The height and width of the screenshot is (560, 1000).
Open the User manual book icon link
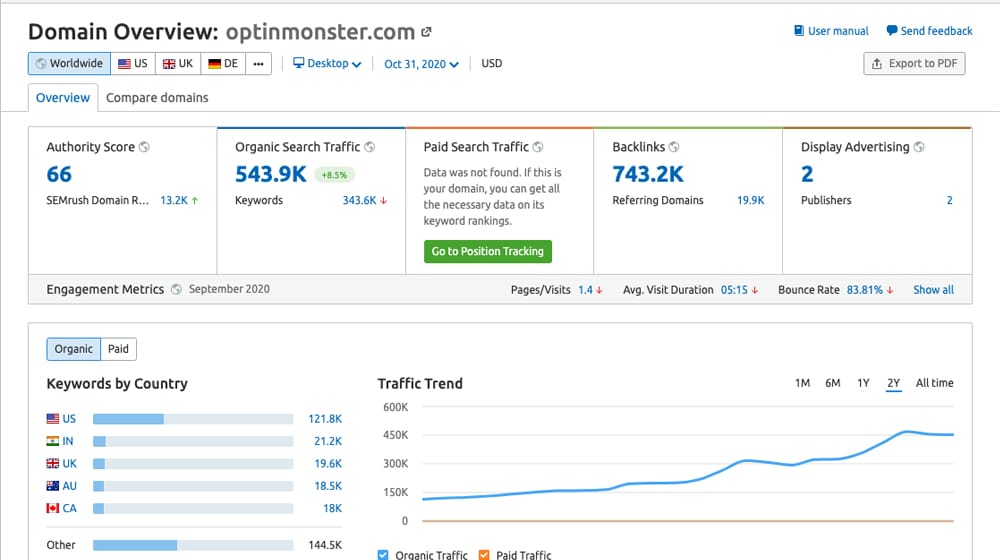coord(799,31)
